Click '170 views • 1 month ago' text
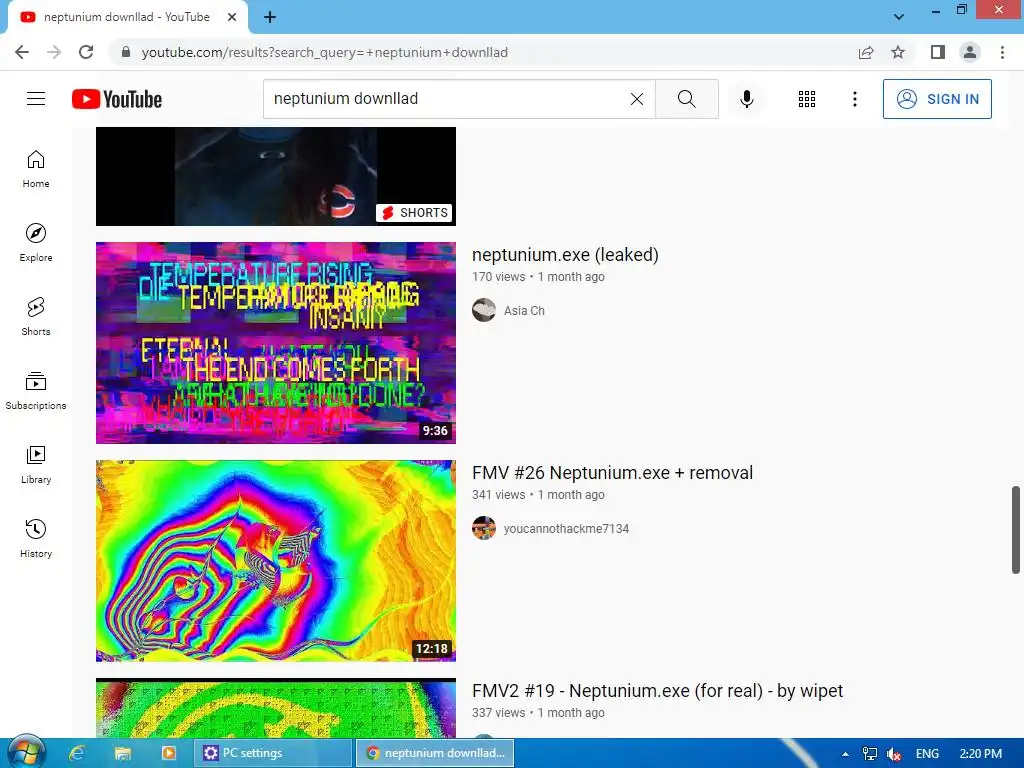The width and height of the screenshot is (1024, 768). (538, 277)
